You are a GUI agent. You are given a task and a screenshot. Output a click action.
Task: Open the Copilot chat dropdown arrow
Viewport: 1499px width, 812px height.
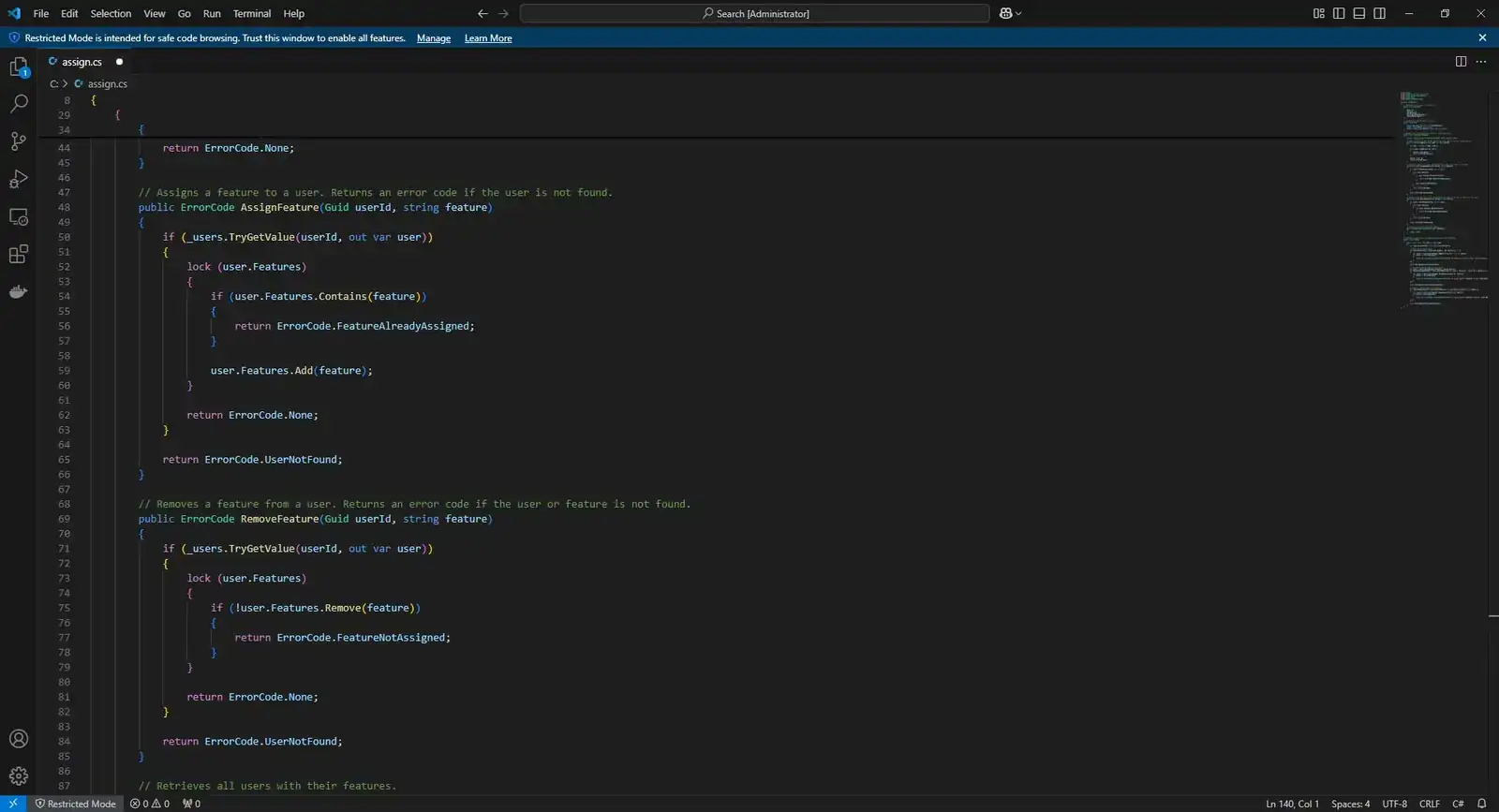coord(1018,13)
